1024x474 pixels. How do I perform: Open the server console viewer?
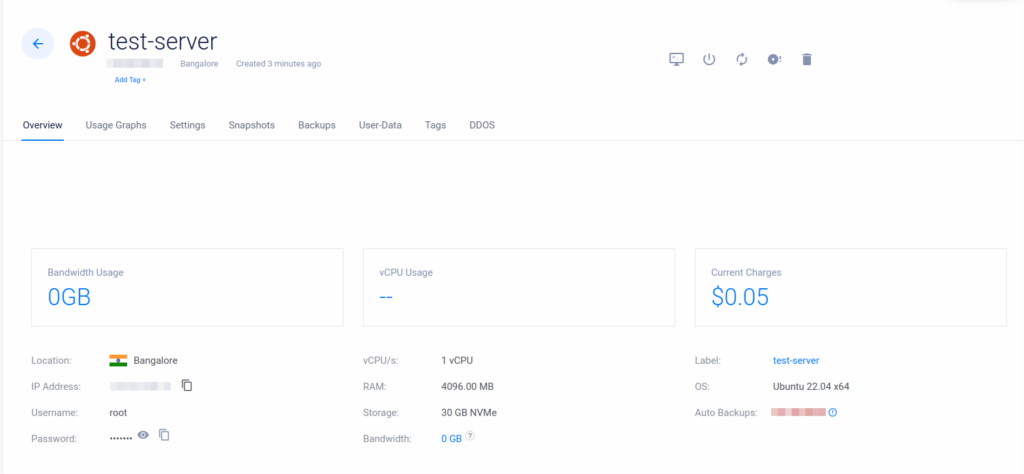click(676, 59)
